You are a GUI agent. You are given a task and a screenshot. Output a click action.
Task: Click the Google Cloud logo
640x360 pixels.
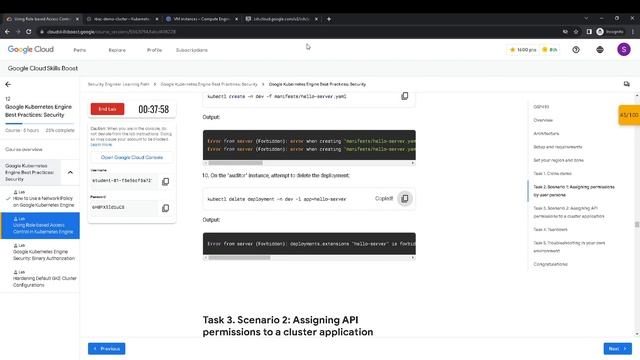coord(31,49)
